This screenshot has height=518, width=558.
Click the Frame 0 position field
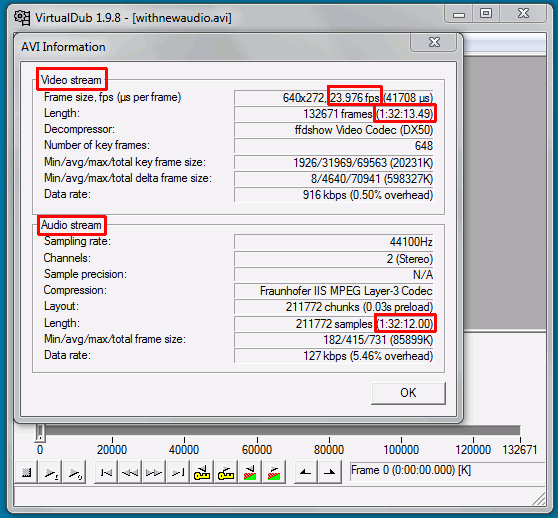tap(447, 471)
